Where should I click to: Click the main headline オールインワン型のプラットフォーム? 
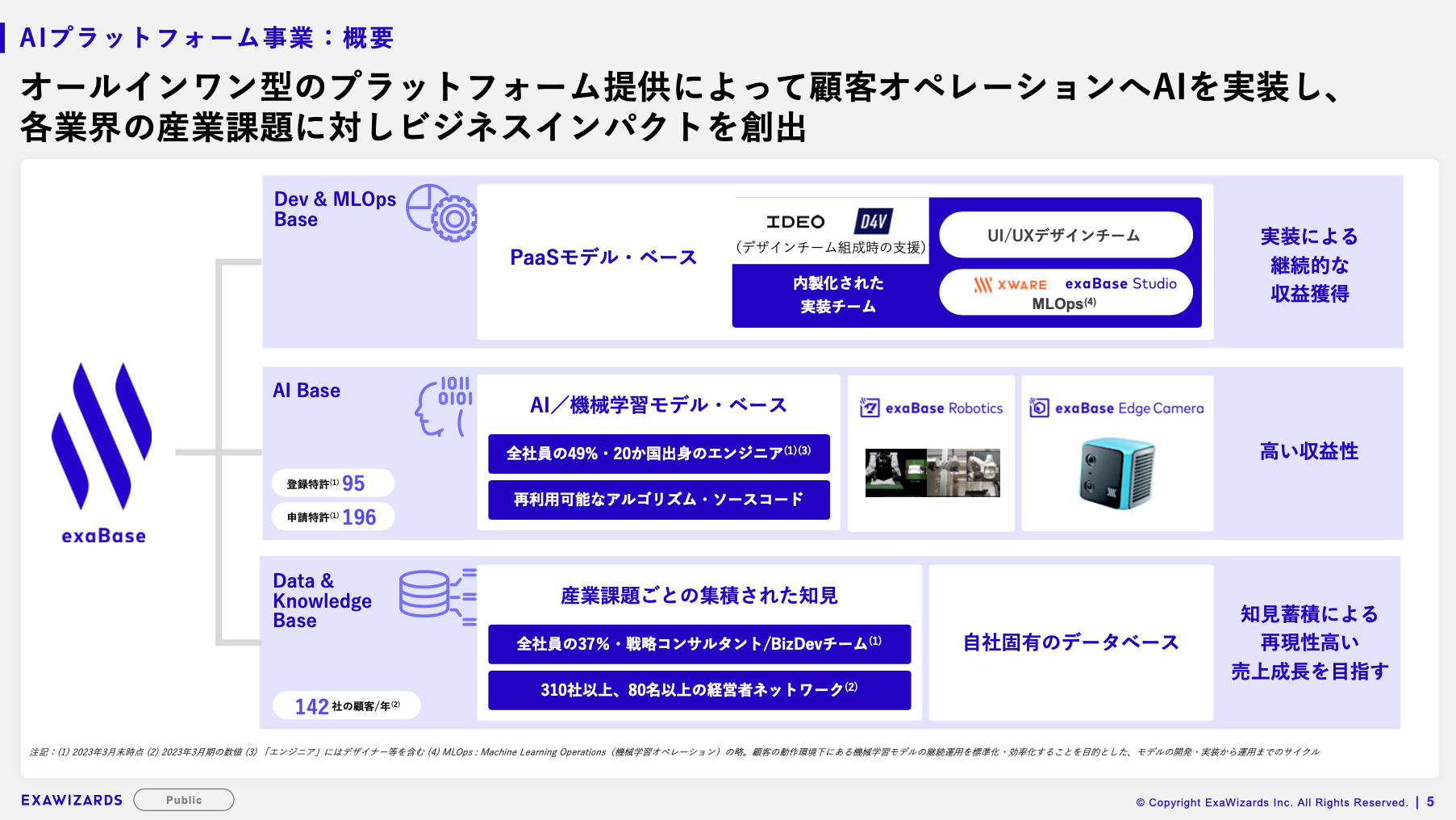pos(682,107)
